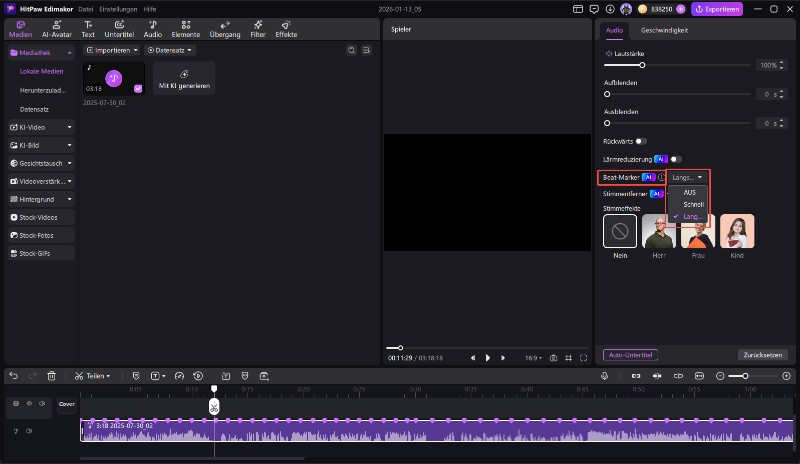
Task: Toggle the Rückwärts switch
Action: 640,141
